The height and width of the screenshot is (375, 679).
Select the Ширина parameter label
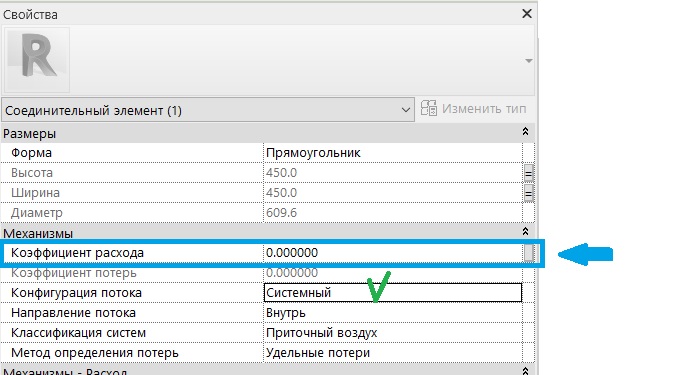pos(35,193)
